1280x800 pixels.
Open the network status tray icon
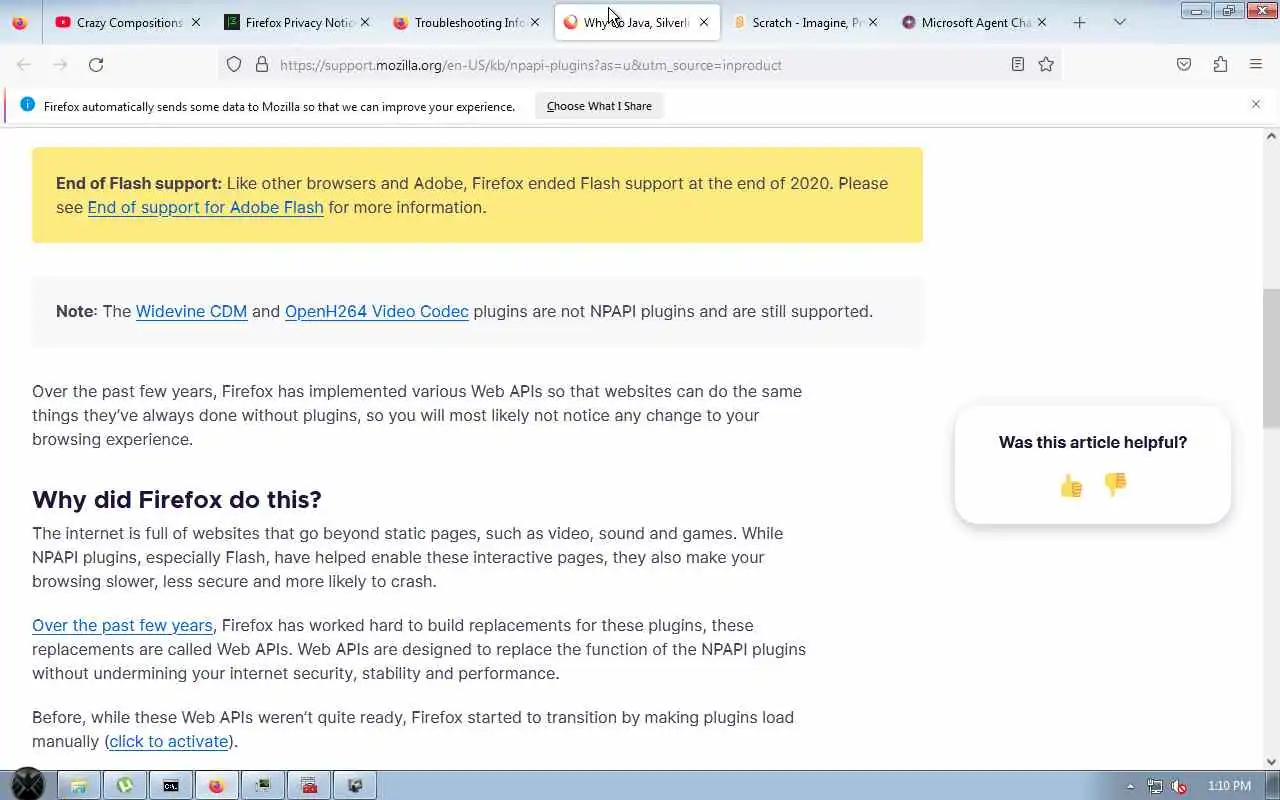point(1155,786)
